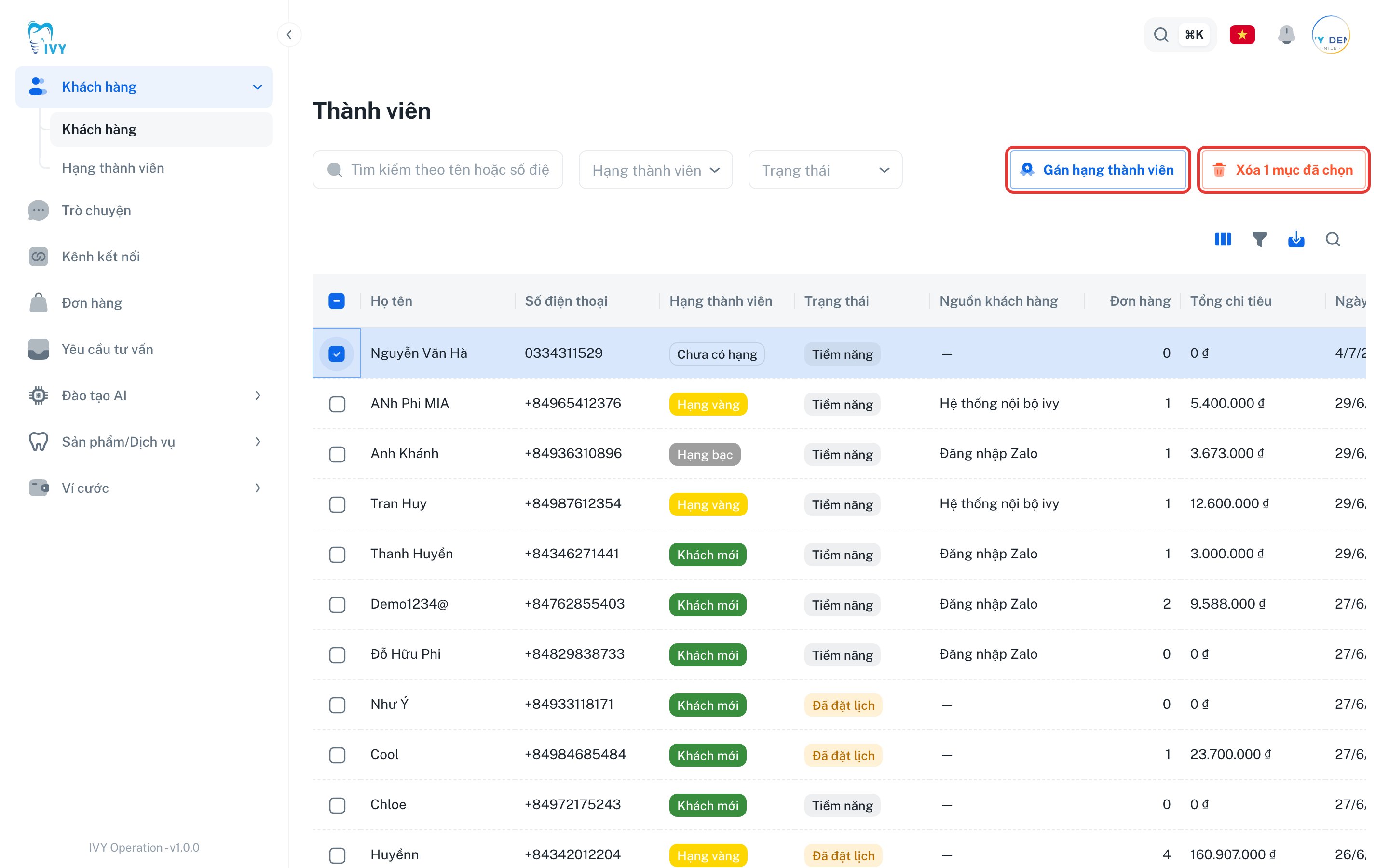Click the Hạng bạc badge for Anh Khánh
The height and width of the screenshot is (868, 1389).
pos(705,454)
